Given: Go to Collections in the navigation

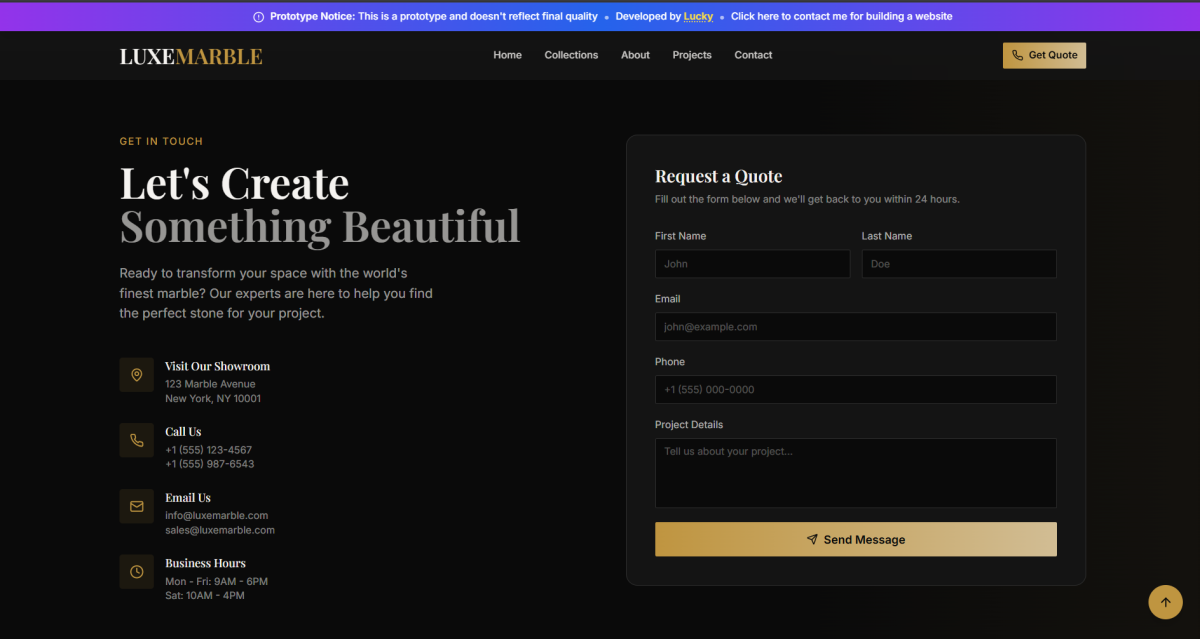Looking at the screenshot, I should (x=571, y=55).
